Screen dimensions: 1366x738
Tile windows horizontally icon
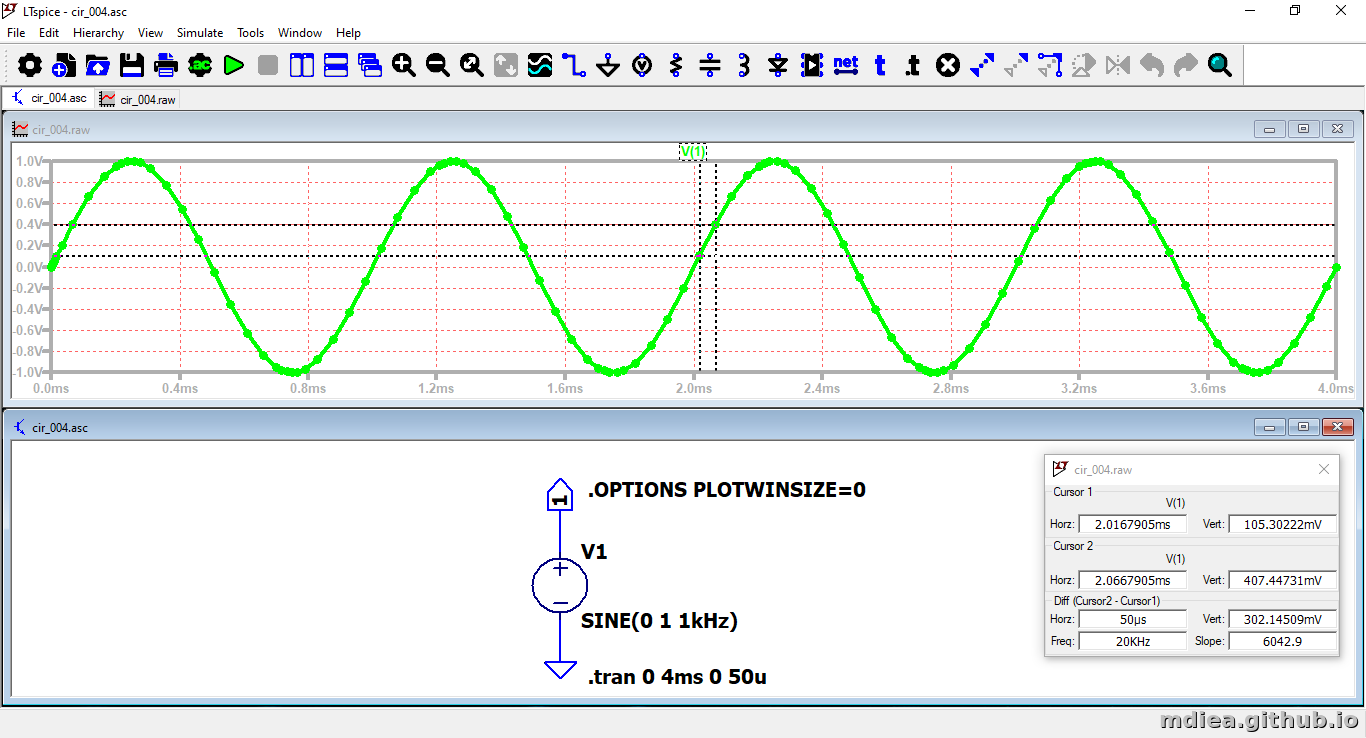tap(336, 66)
